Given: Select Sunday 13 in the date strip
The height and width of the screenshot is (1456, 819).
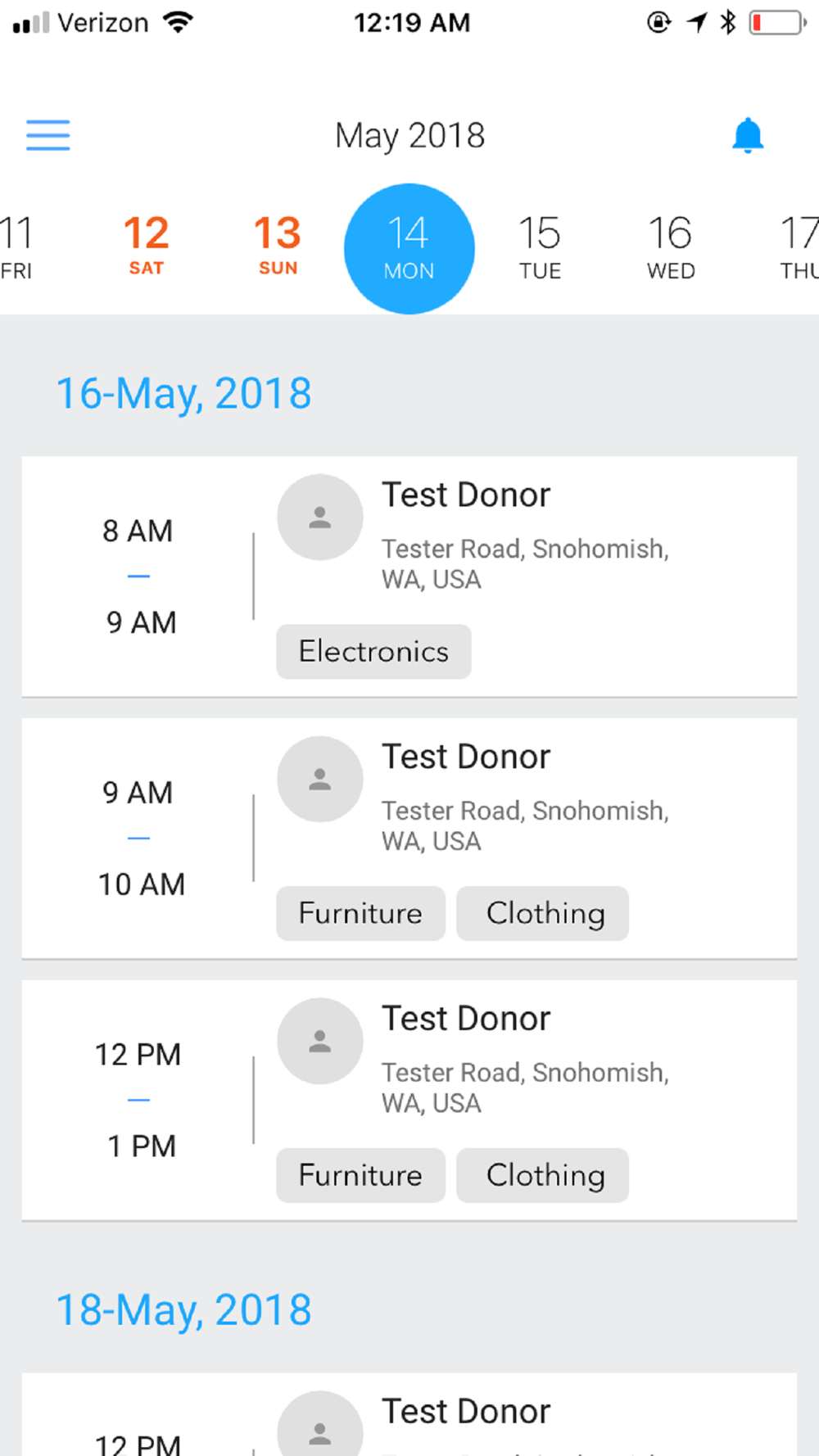Looking at the screenshot, I should [278, 244].
